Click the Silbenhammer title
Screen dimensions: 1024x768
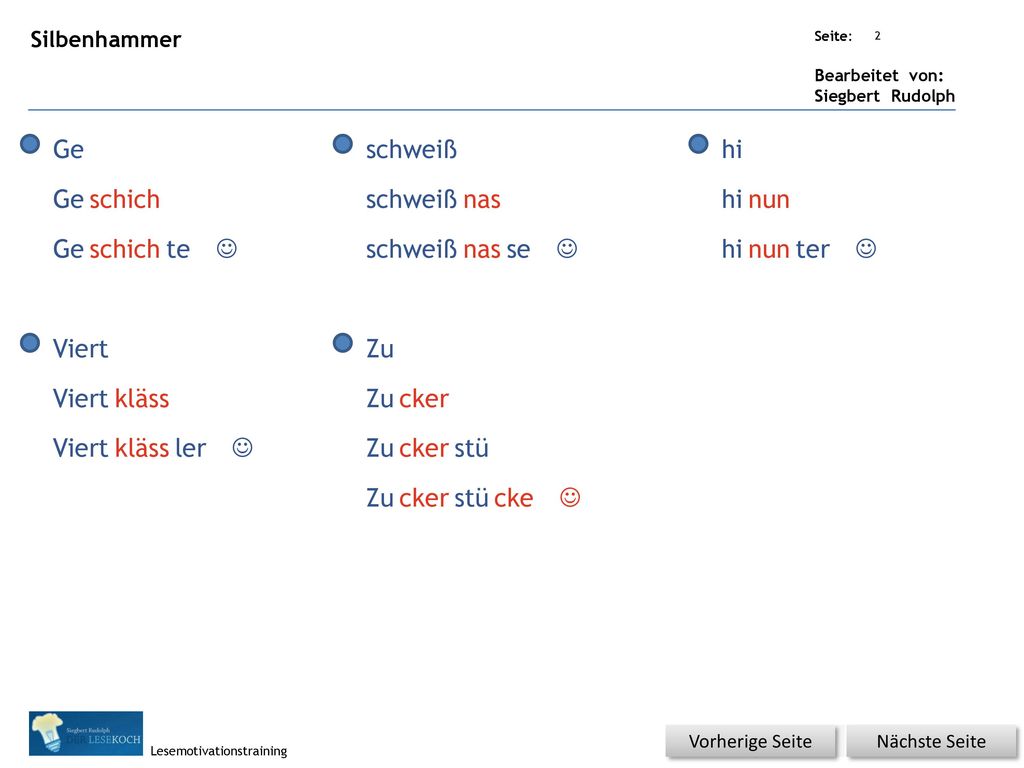[x=106, y=39]
